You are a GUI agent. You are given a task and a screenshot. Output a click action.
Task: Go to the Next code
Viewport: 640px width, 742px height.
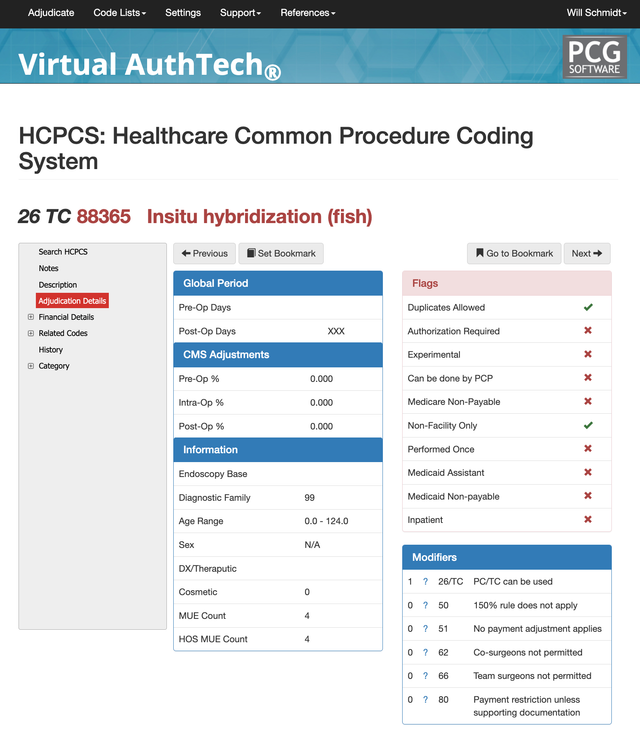(587, 253)
